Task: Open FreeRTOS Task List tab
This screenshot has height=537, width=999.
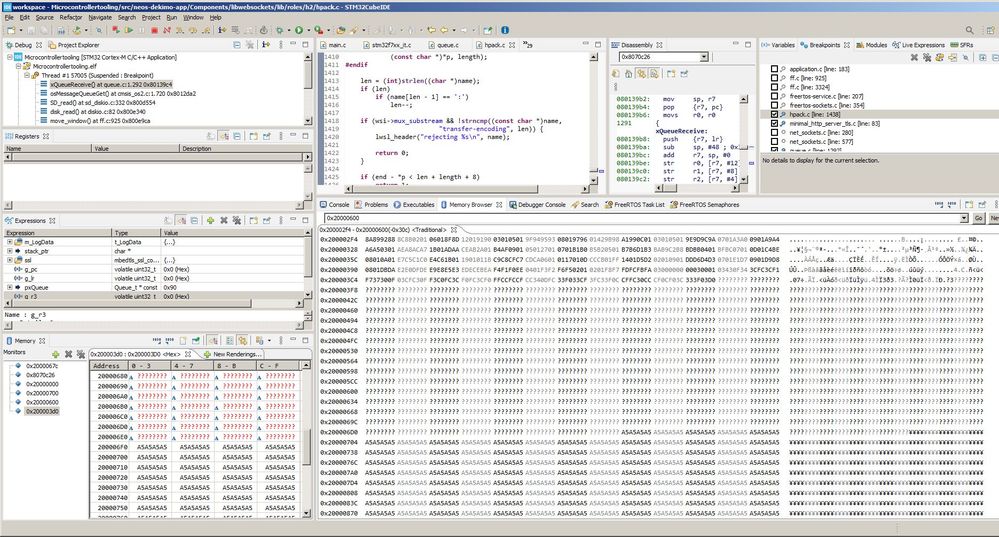Action: (635, 204)
